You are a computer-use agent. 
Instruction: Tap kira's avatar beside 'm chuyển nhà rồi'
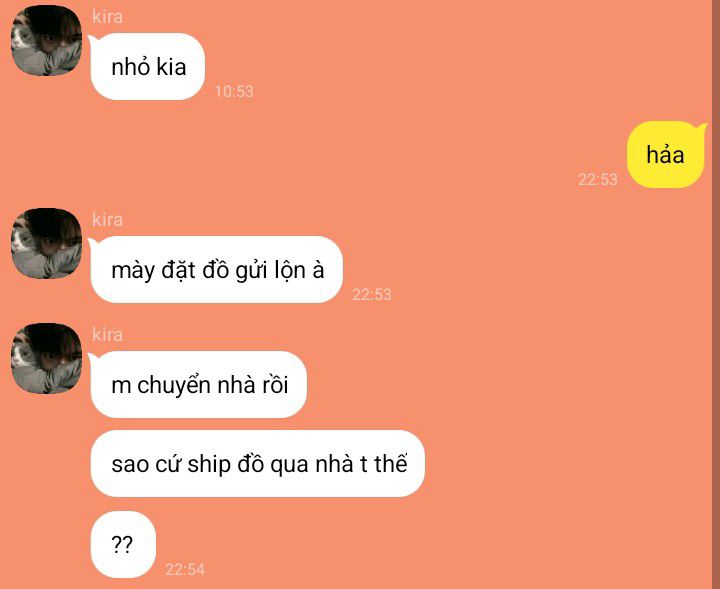46,359
